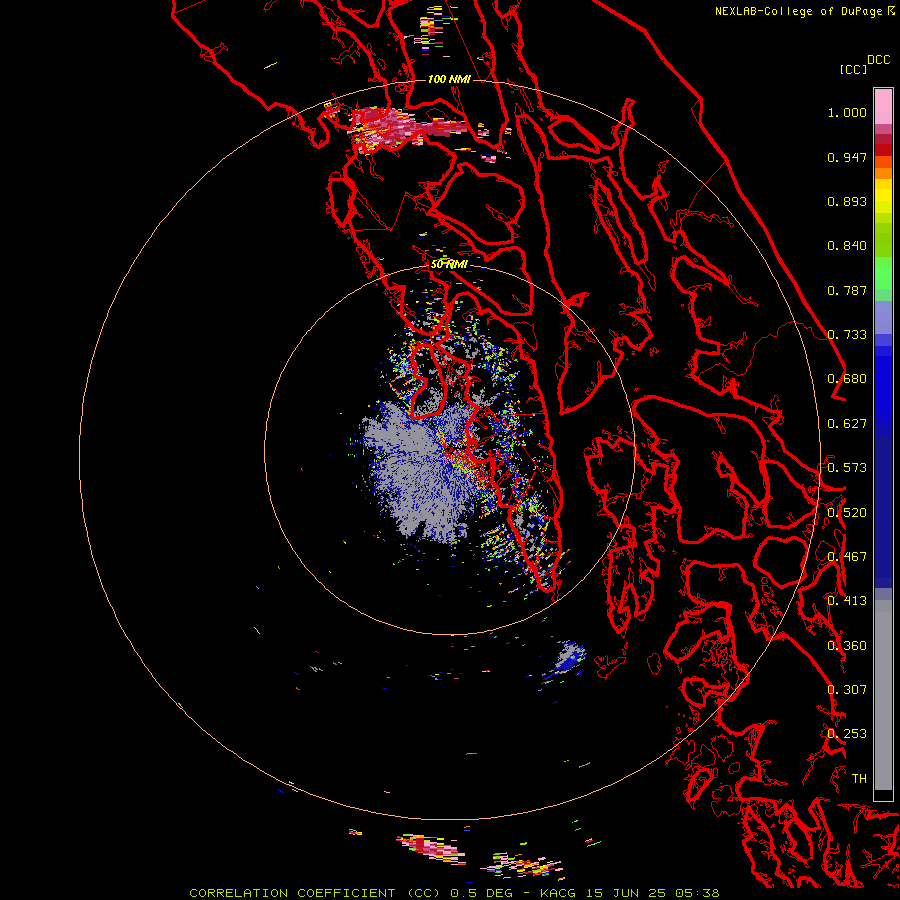The width and height of the screenshot is (900, 900).
Task: Select the 0.467 scale value
Action: tap(847, 557)
